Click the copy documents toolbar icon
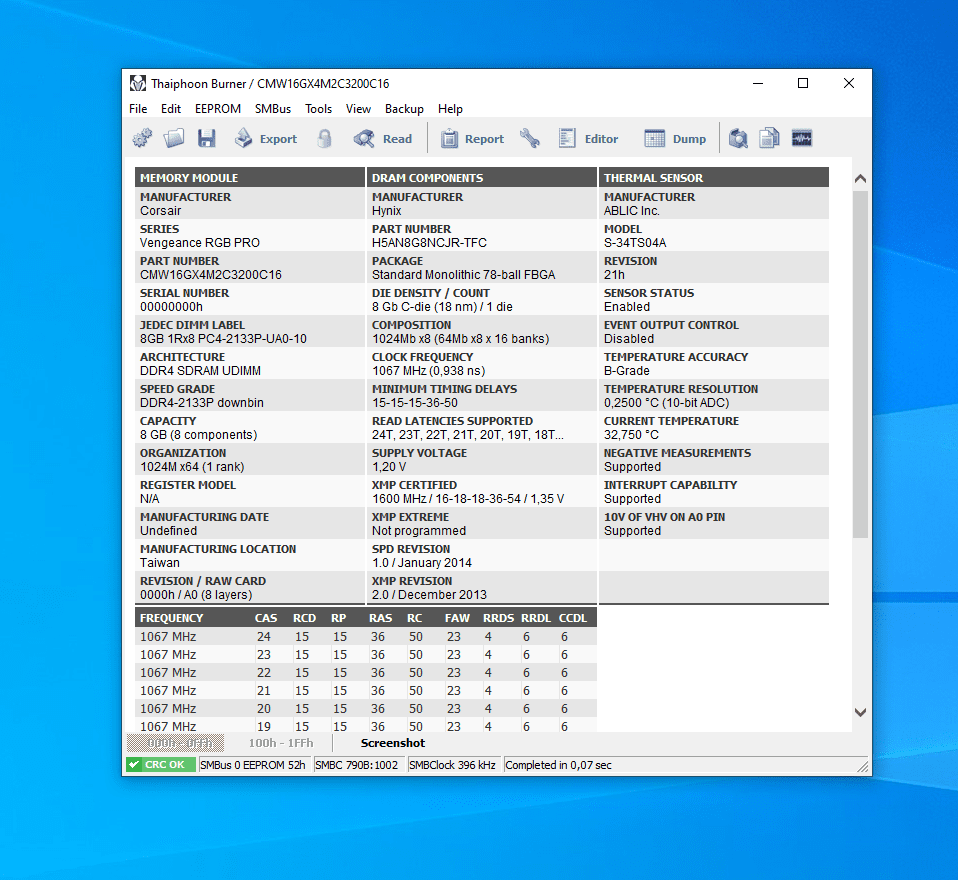 coord(770,139)
